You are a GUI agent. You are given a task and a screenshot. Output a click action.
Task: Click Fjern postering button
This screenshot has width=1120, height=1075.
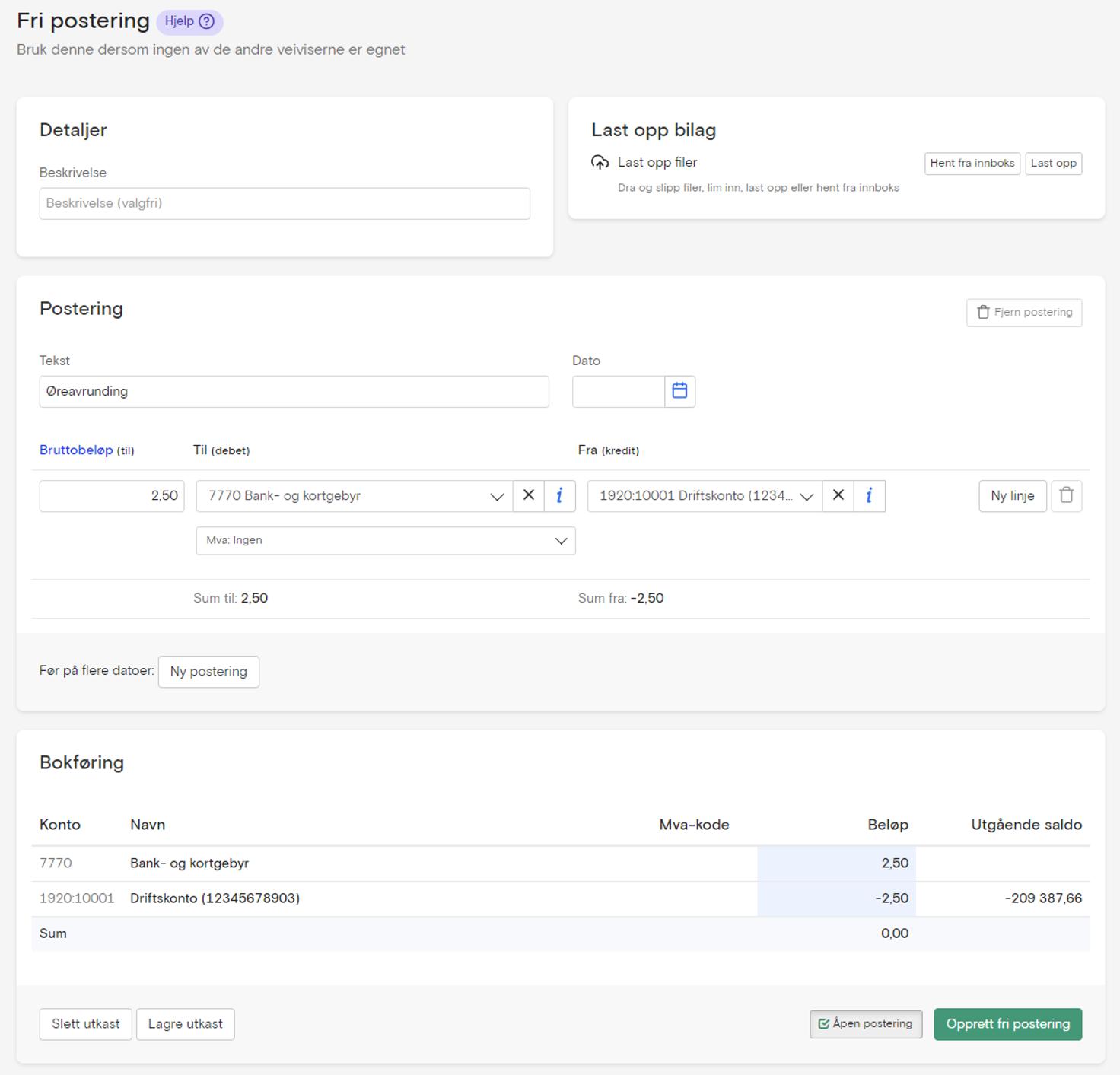[1023, 313]
